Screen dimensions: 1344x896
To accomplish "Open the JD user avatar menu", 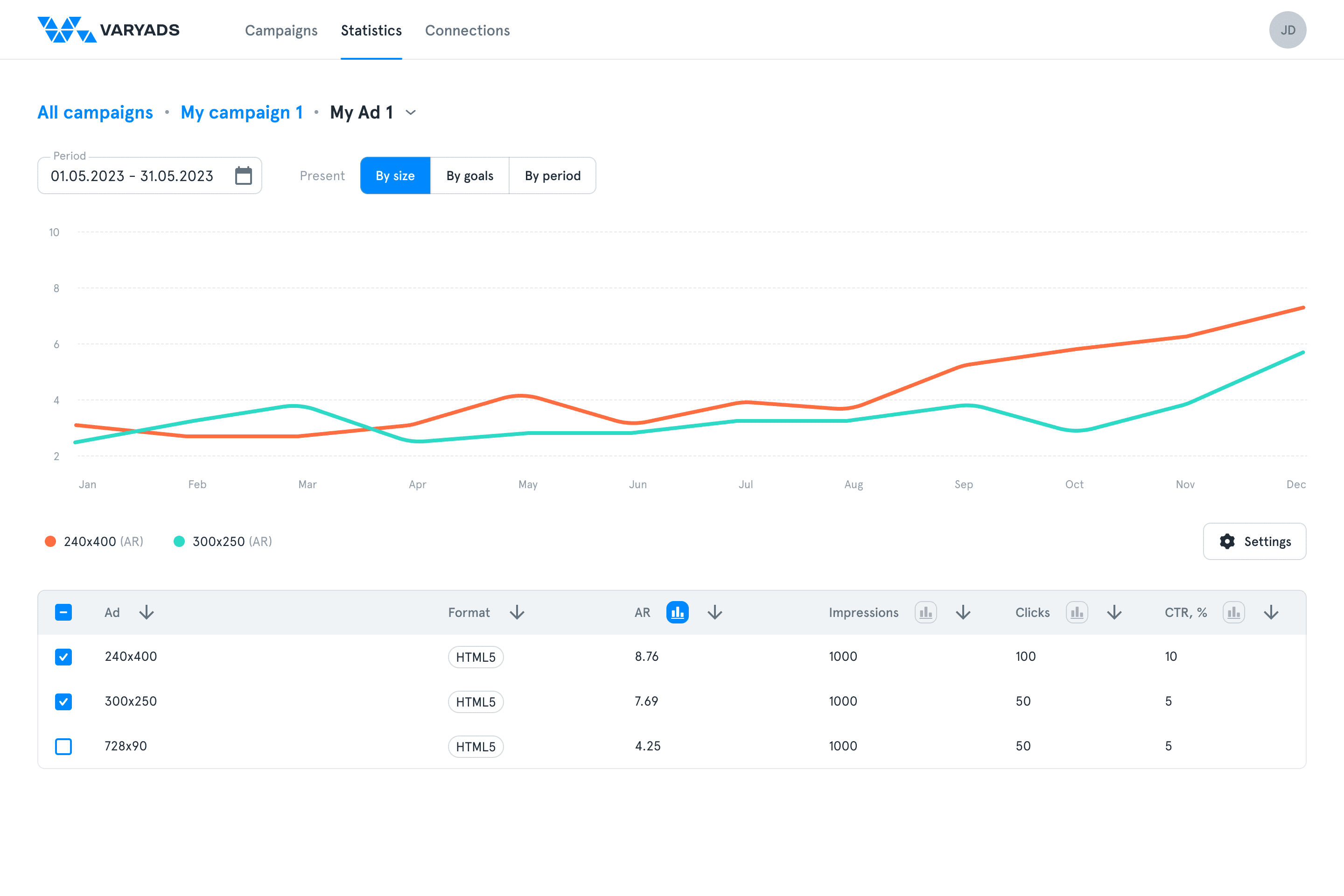I will point(1287,30).
